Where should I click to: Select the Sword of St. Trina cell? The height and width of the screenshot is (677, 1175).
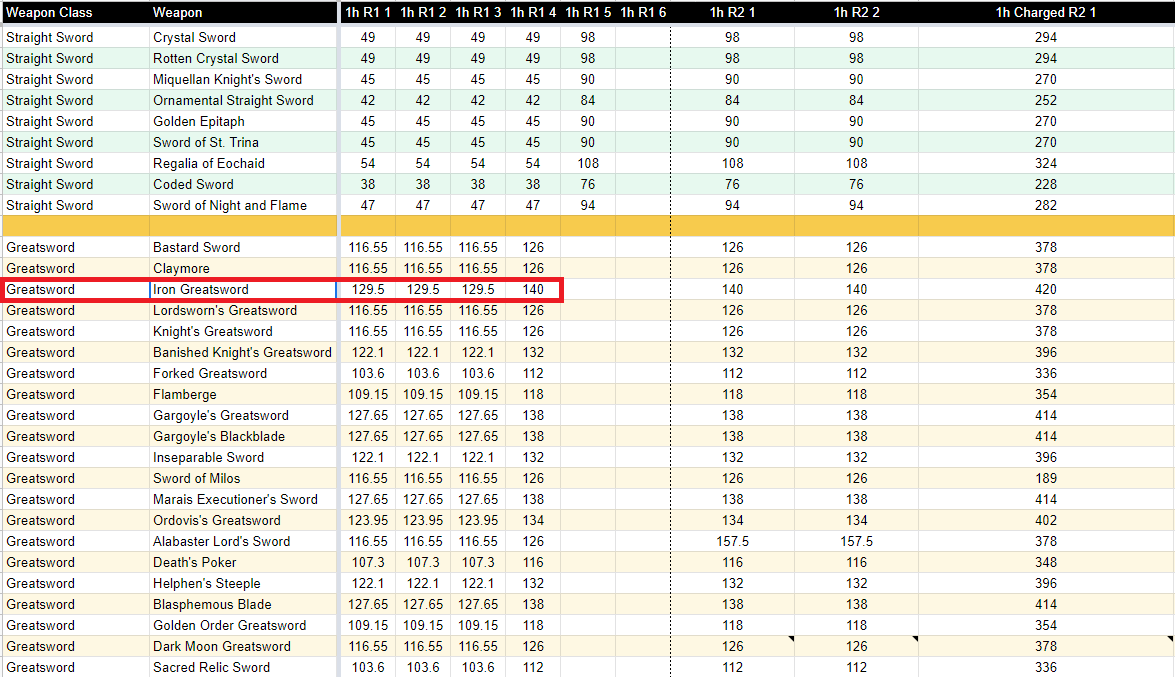[x=243, y=142]
